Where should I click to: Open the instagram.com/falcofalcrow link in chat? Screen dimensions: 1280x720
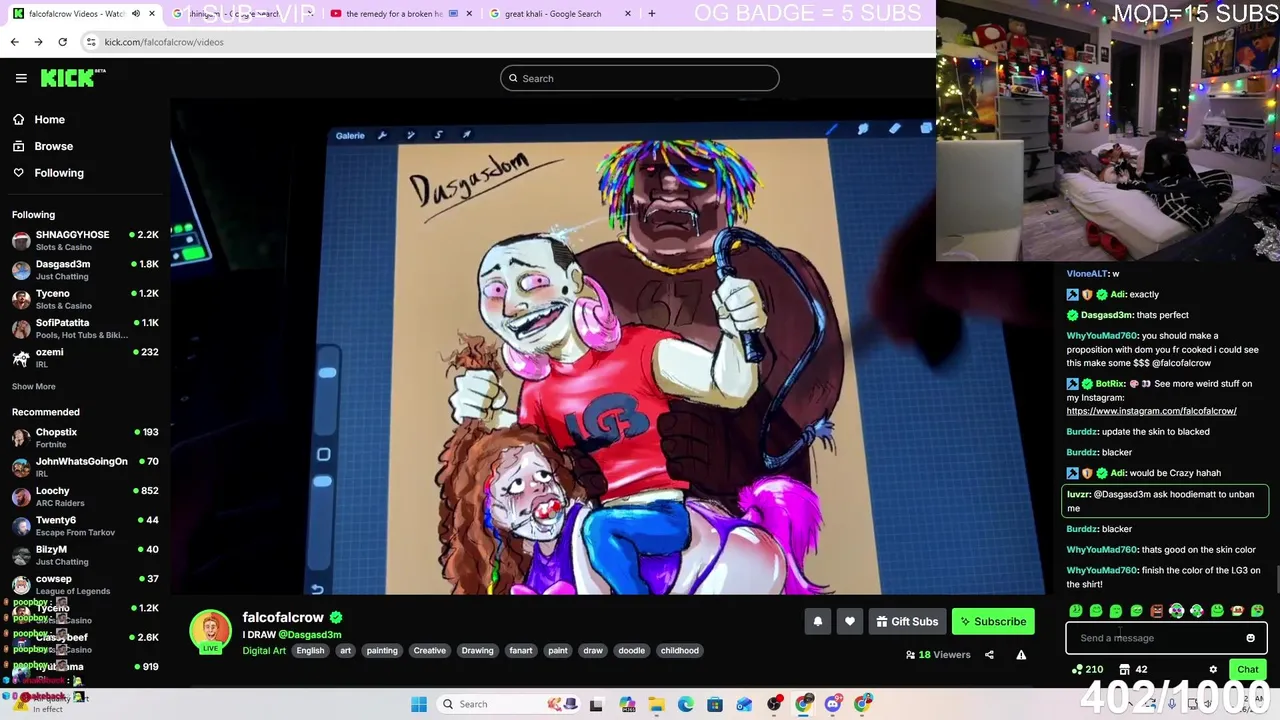click(x=1151, y=411)
